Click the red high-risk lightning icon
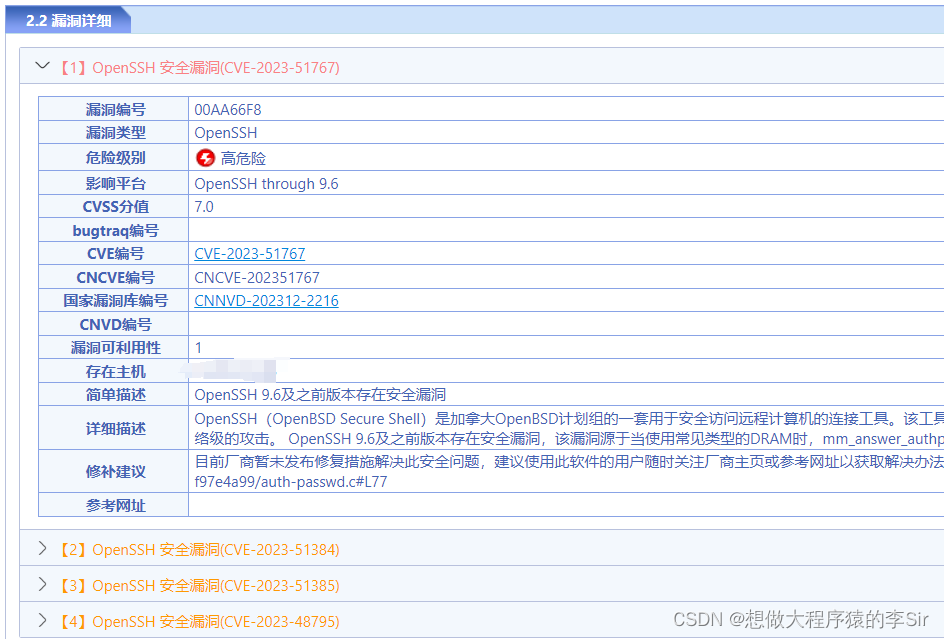This screenshot has width=944, height=639. click(x=205, y=158)
